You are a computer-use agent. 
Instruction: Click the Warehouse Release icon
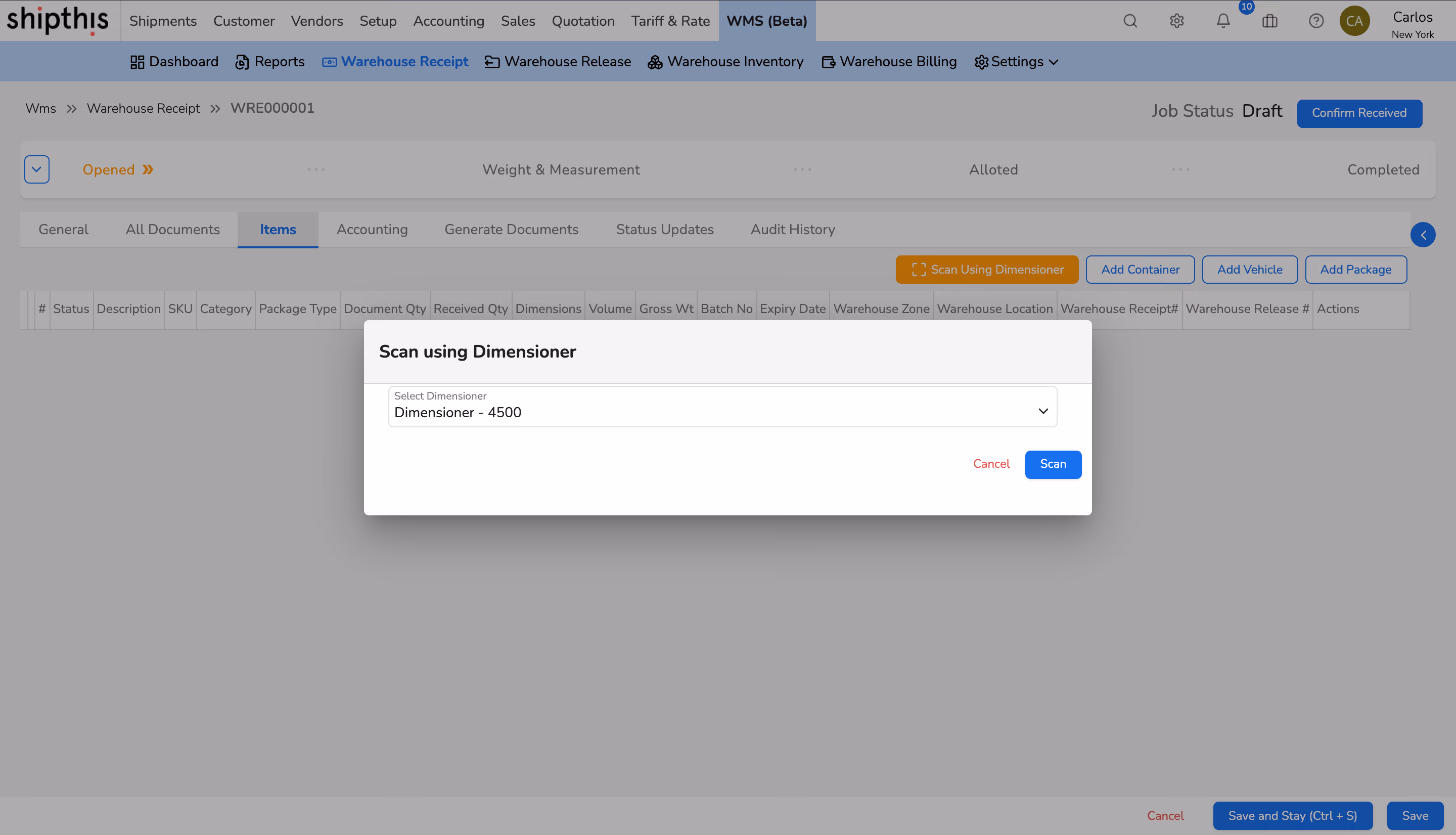point(492,62)
